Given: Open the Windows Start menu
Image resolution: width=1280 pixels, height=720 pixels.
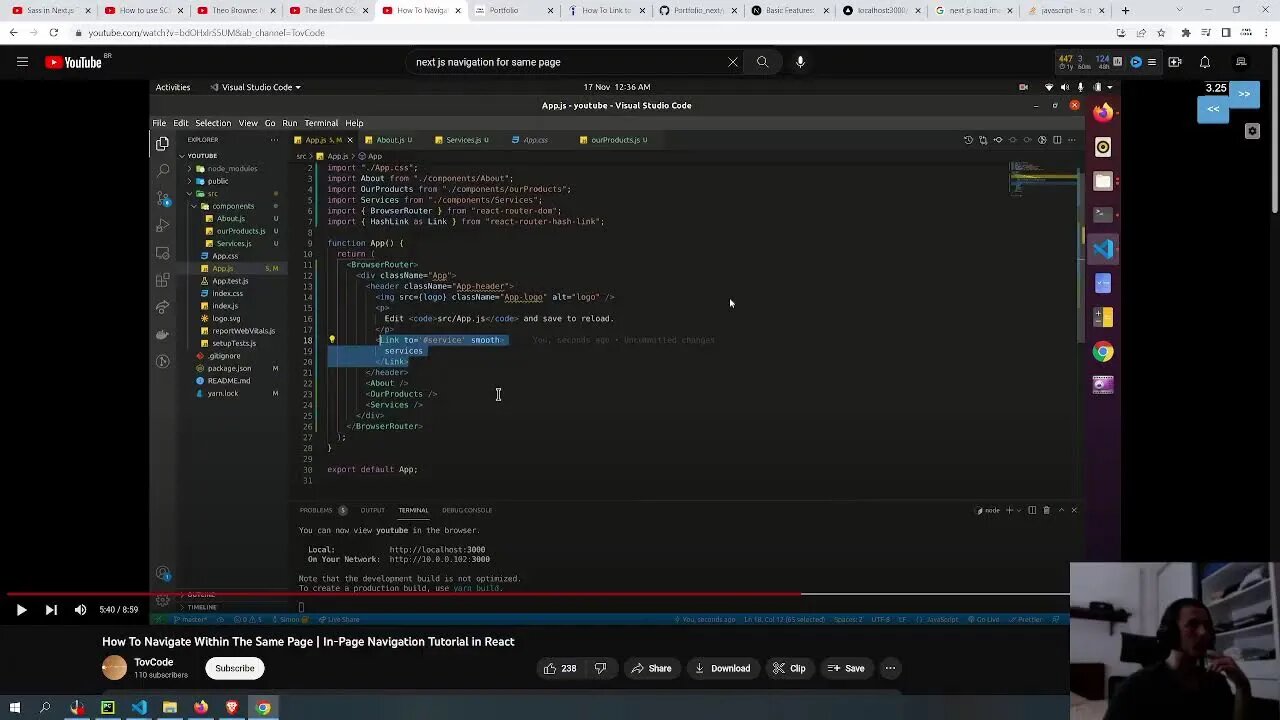Looking at the screenshot, I should (x=15, y=708).
